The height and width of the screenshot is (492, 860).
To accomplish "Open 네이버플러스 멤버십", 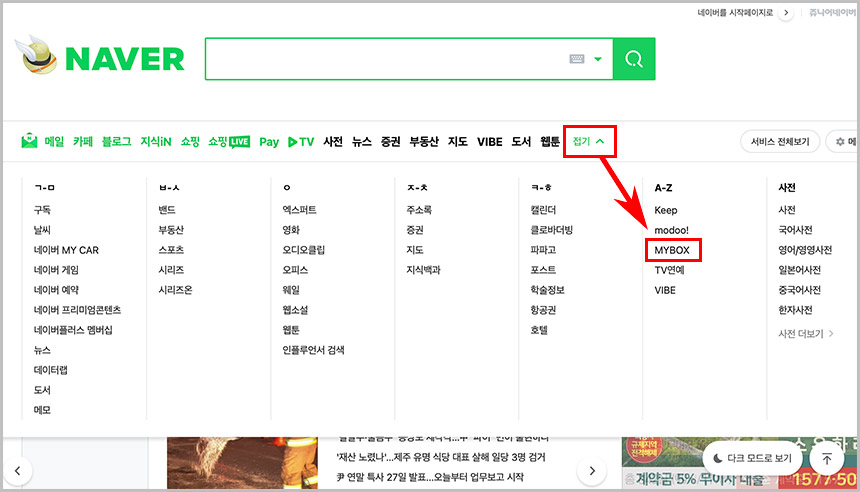I will (73, 330).
